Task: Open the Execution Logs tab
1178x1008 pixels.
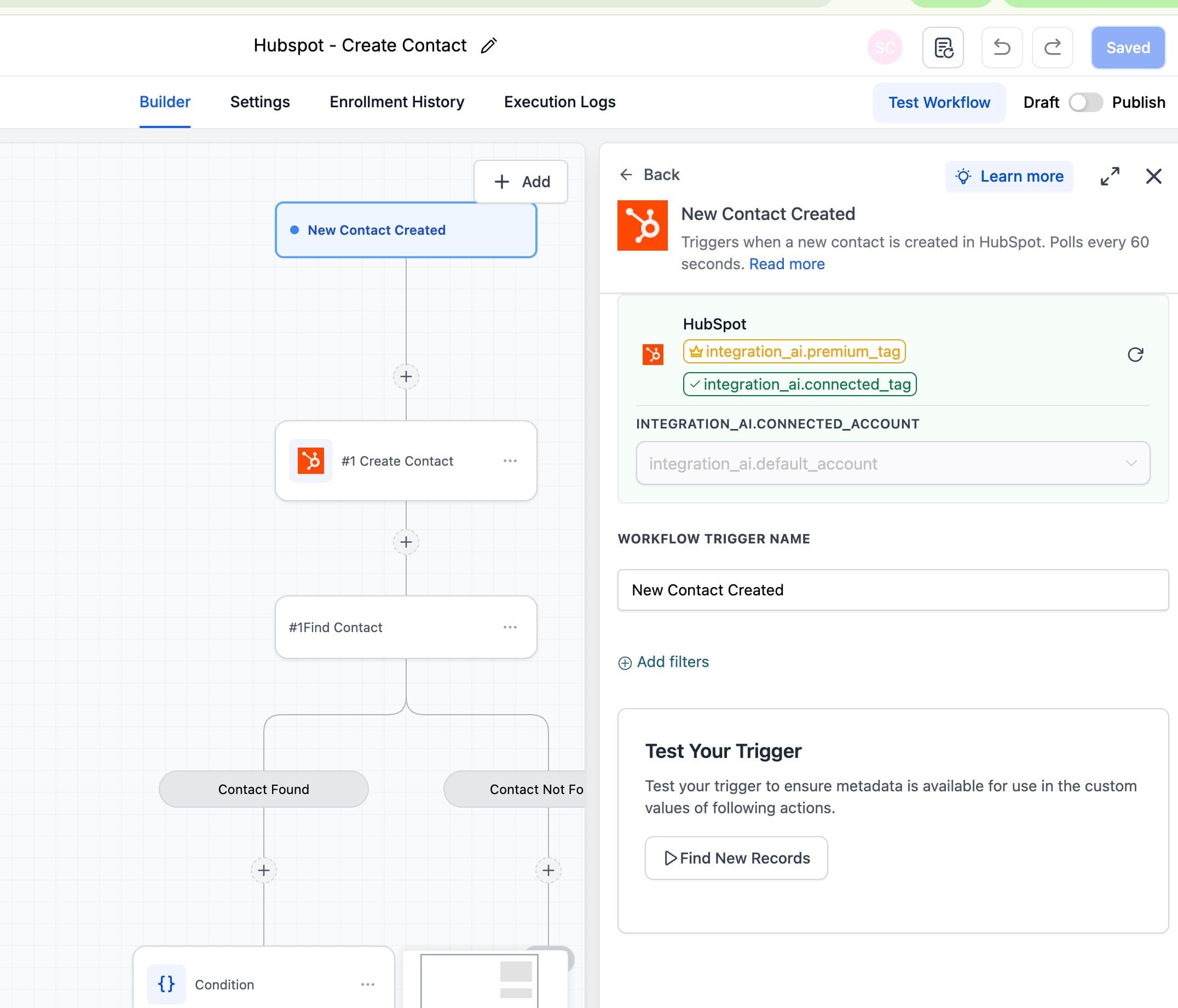Action: click(559, 102)
